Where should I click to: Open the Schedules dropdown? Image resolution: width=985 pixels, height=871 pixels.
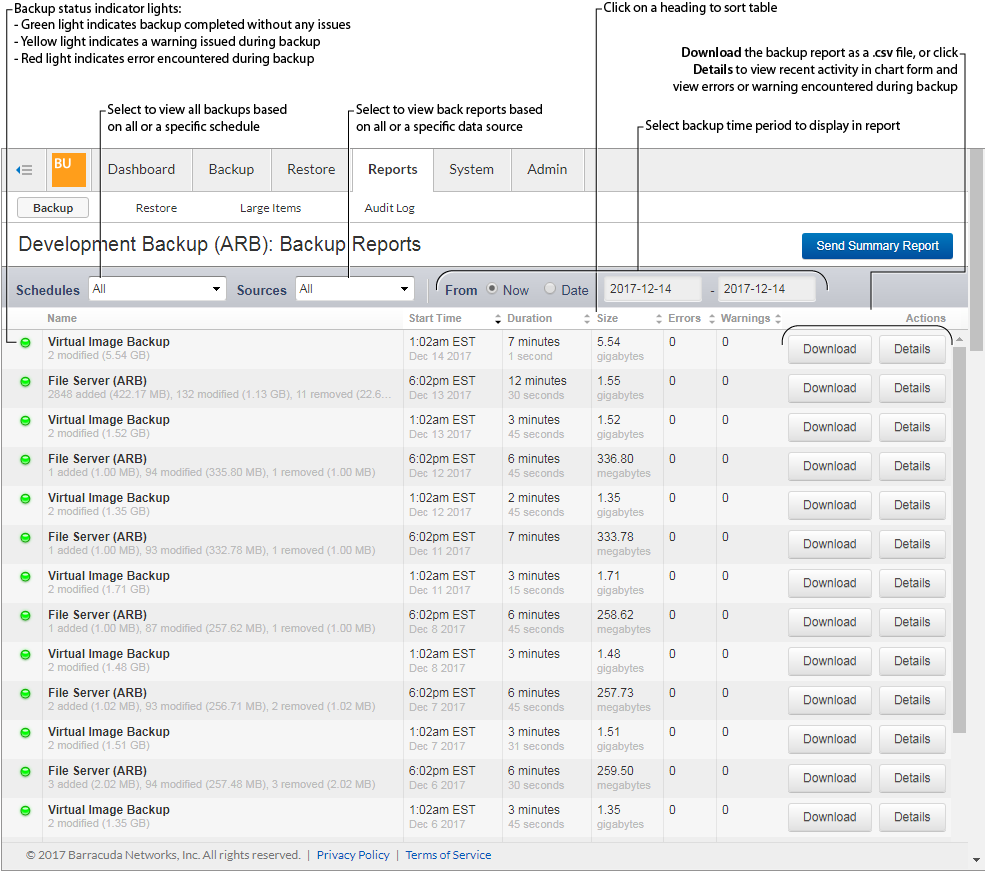coord(157,289)
